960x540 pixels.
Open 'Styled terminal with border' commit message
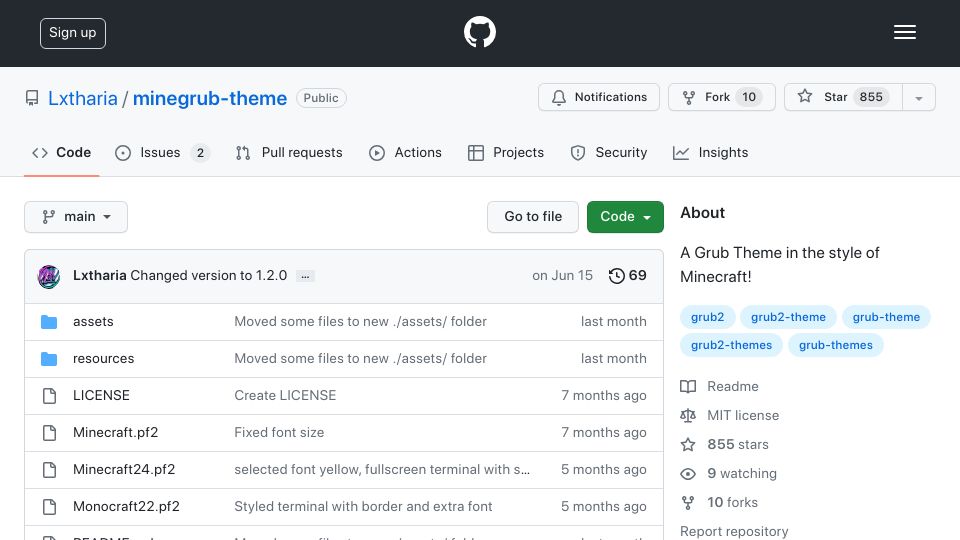(x=363, y=506)
